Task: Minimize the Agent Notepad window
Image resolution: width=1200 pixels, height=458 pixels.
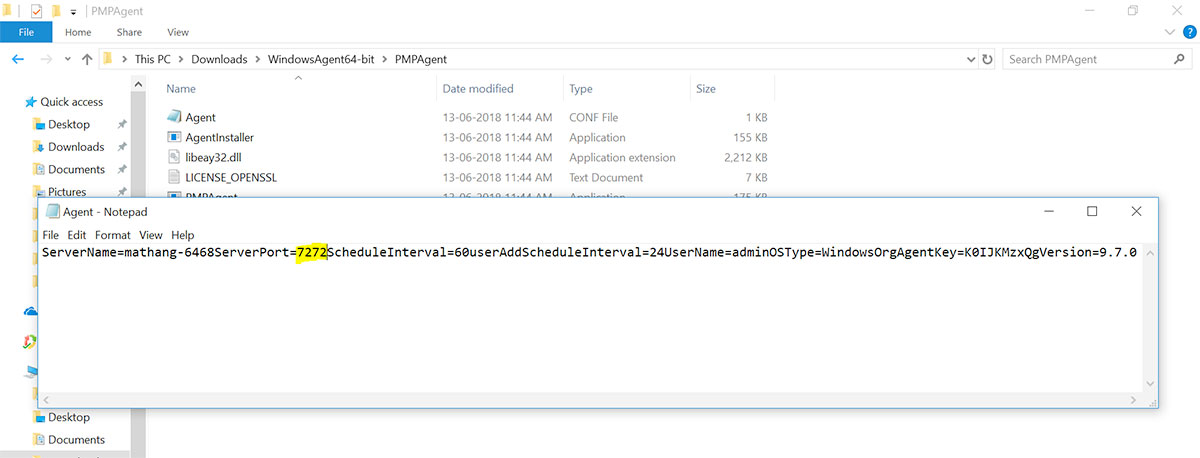Action: tap(1048, 212)
